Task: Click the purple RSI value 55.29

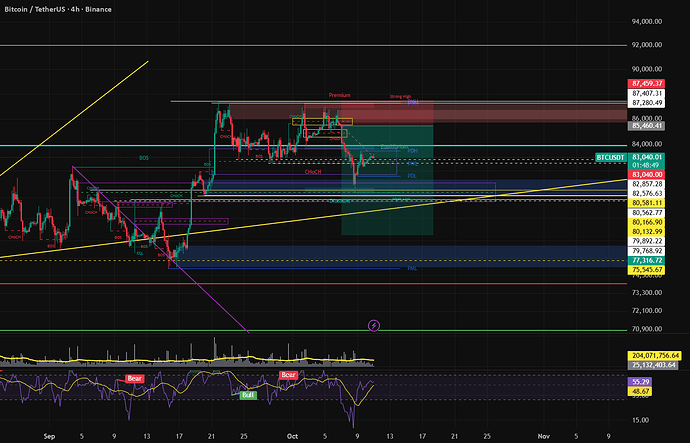Action: [640, 381]
